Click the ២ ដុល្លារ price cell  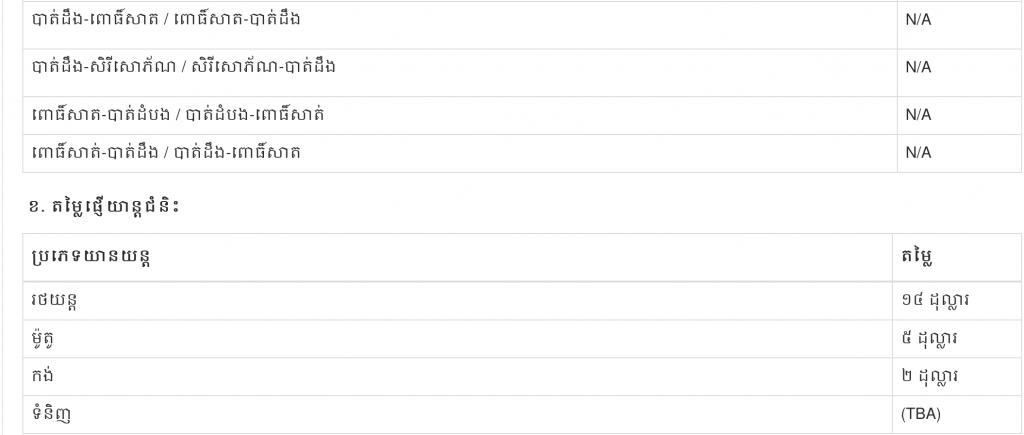point(929,377)
